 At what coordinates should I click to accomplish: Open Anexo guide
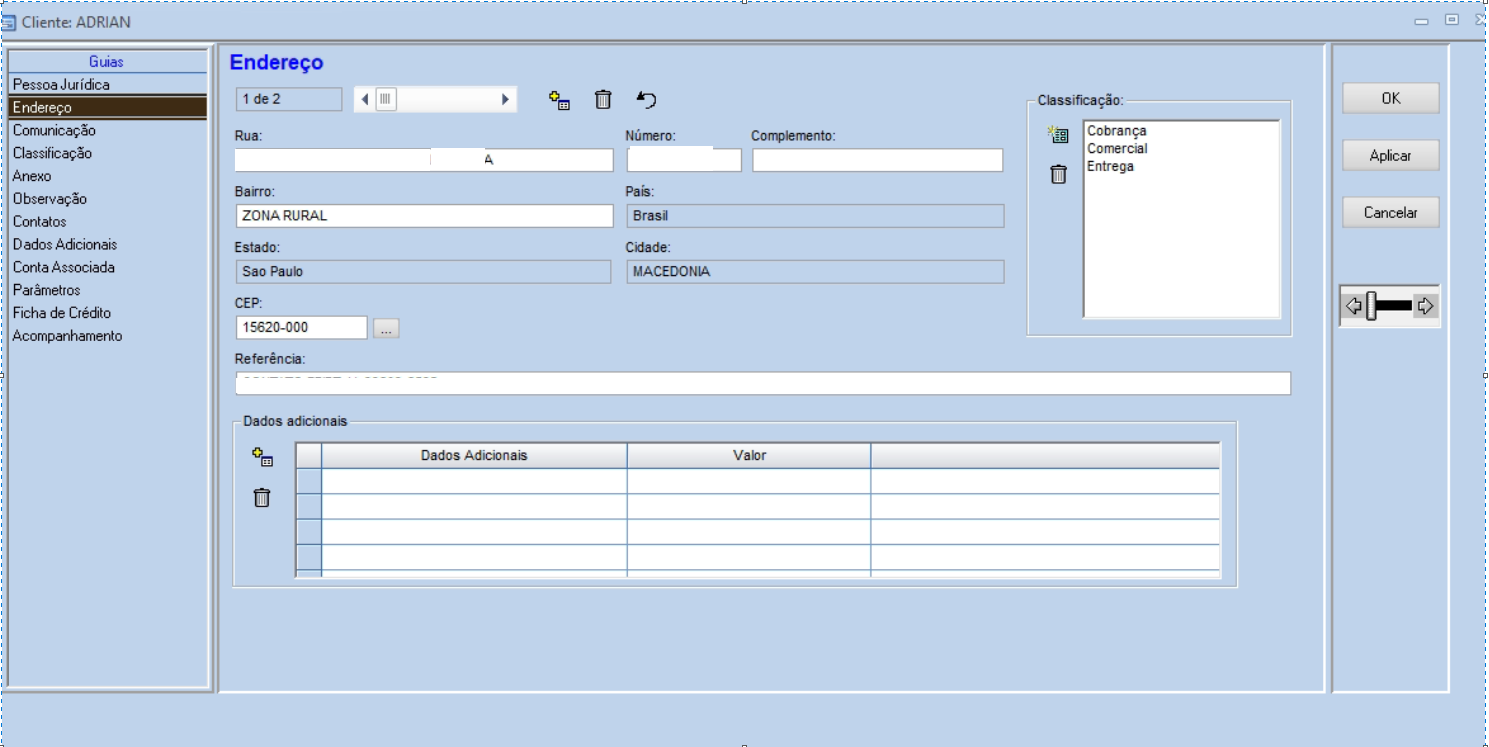(108, 176)
